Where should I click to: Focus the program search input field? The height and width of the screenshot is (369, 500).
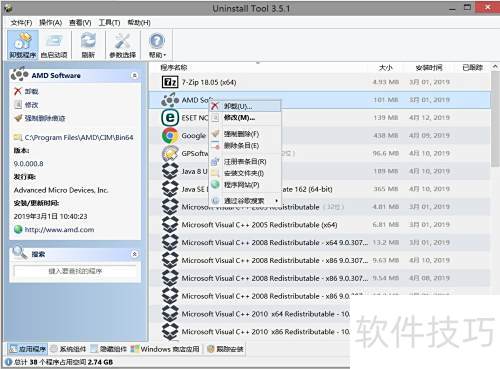75,271
